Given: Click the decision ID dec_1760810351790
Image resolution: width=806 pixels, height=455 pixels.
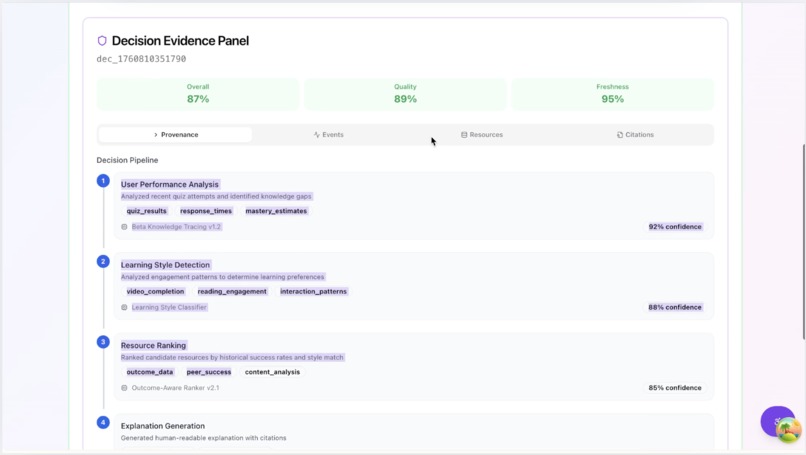Looking at the screenshot, I should 141,59.
